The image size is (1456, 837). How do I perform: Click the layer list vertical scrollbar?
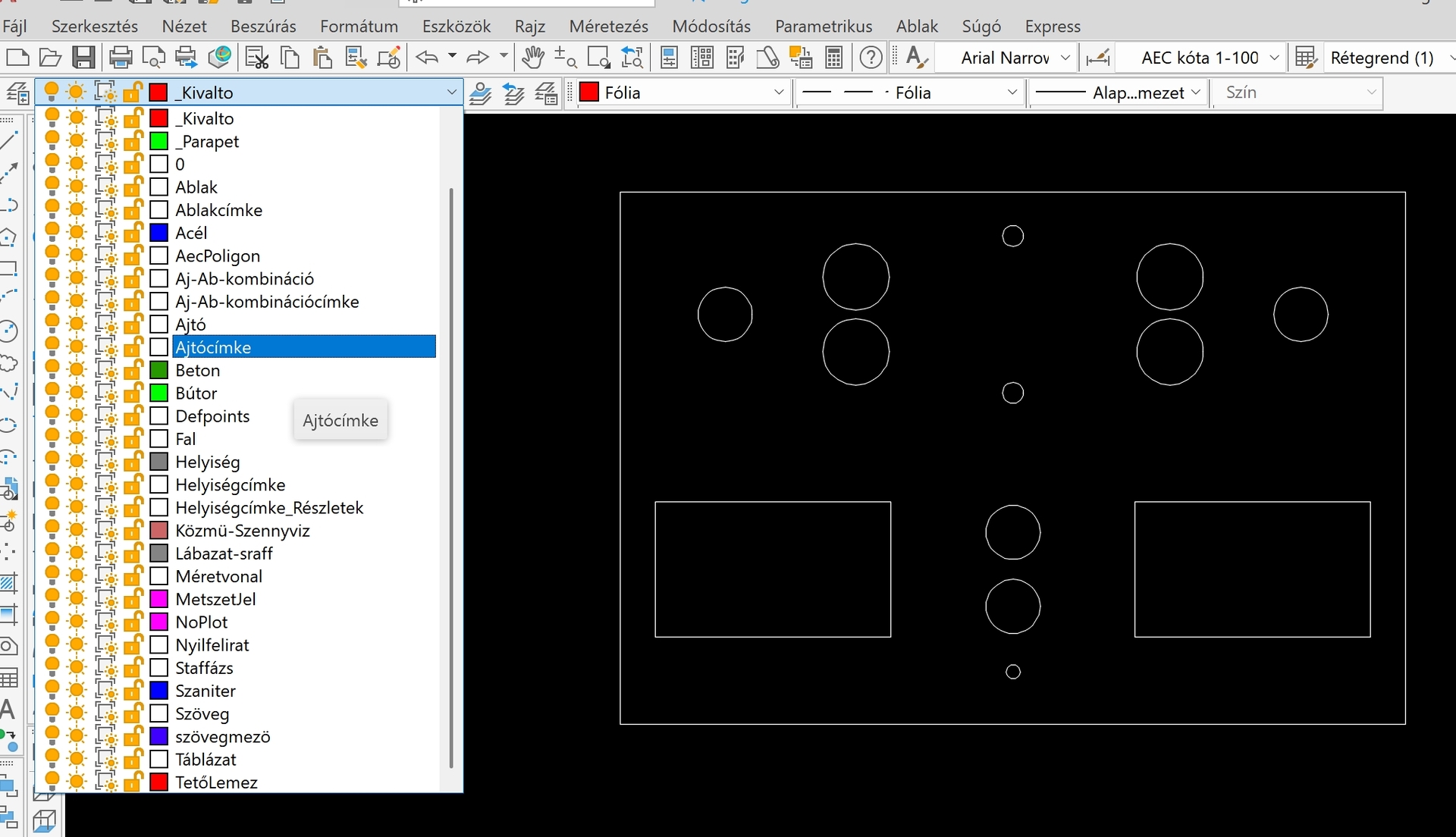451,478
